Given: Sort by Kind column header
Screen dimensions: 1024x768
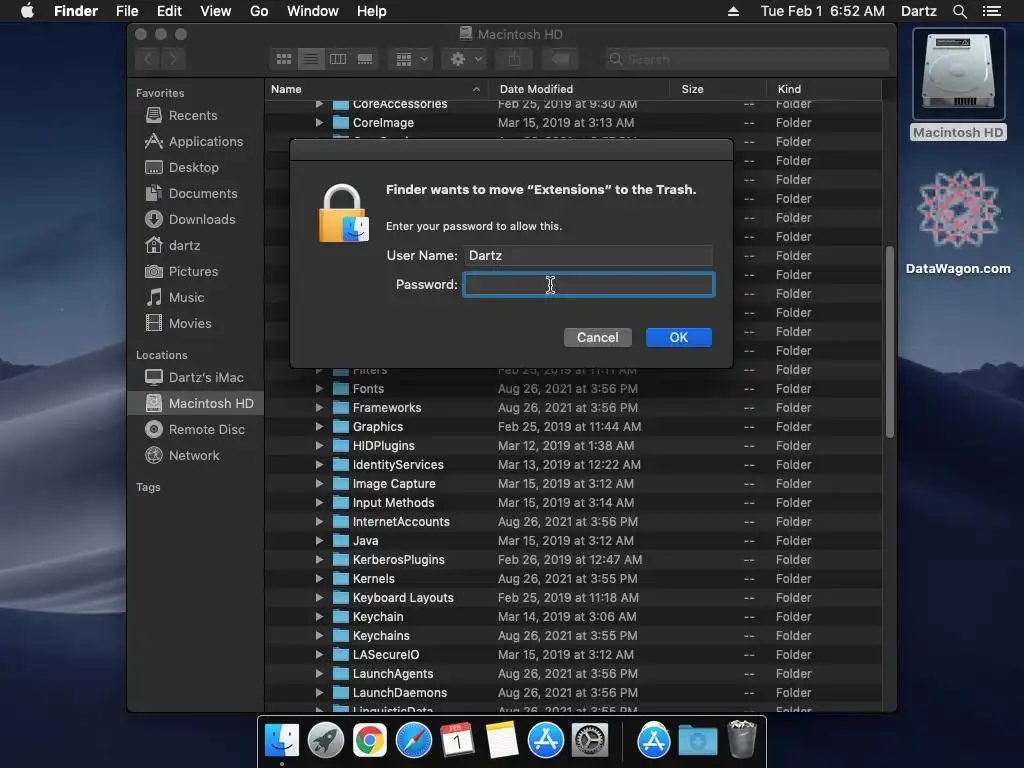Looking at the screenshot, I should pos(789,89).
